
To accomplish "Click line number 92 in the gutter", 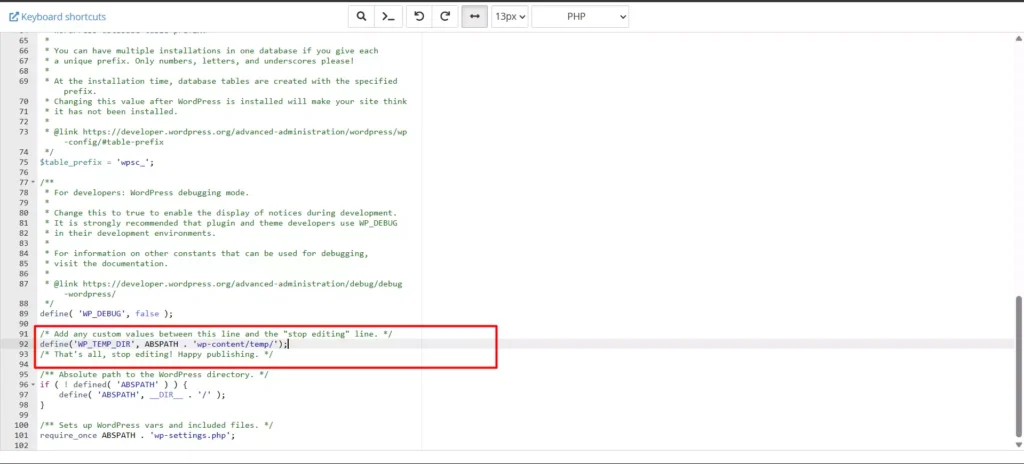I will [x=24, y=344].
